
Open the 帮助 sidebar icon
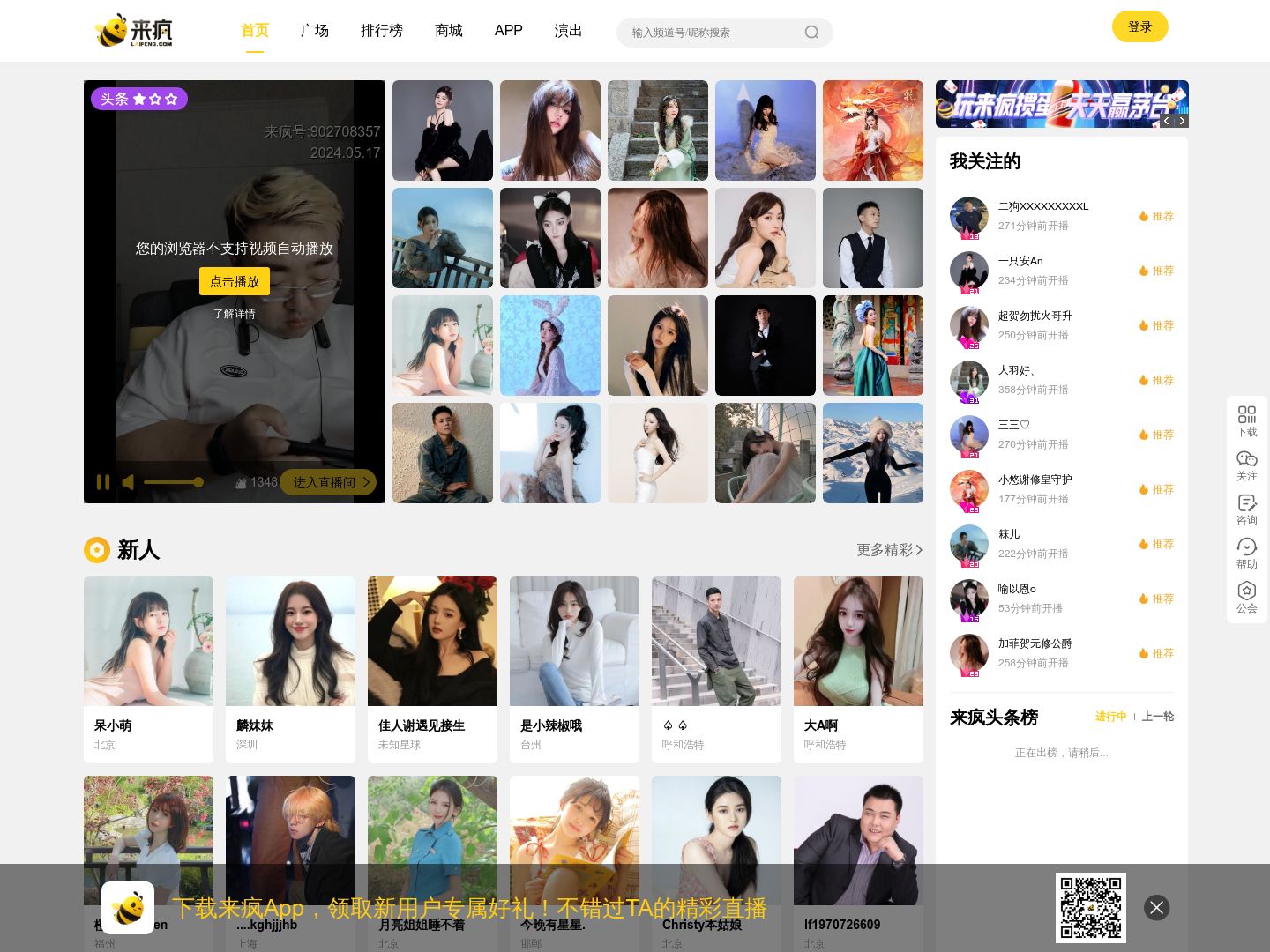tap(1246, 553)
